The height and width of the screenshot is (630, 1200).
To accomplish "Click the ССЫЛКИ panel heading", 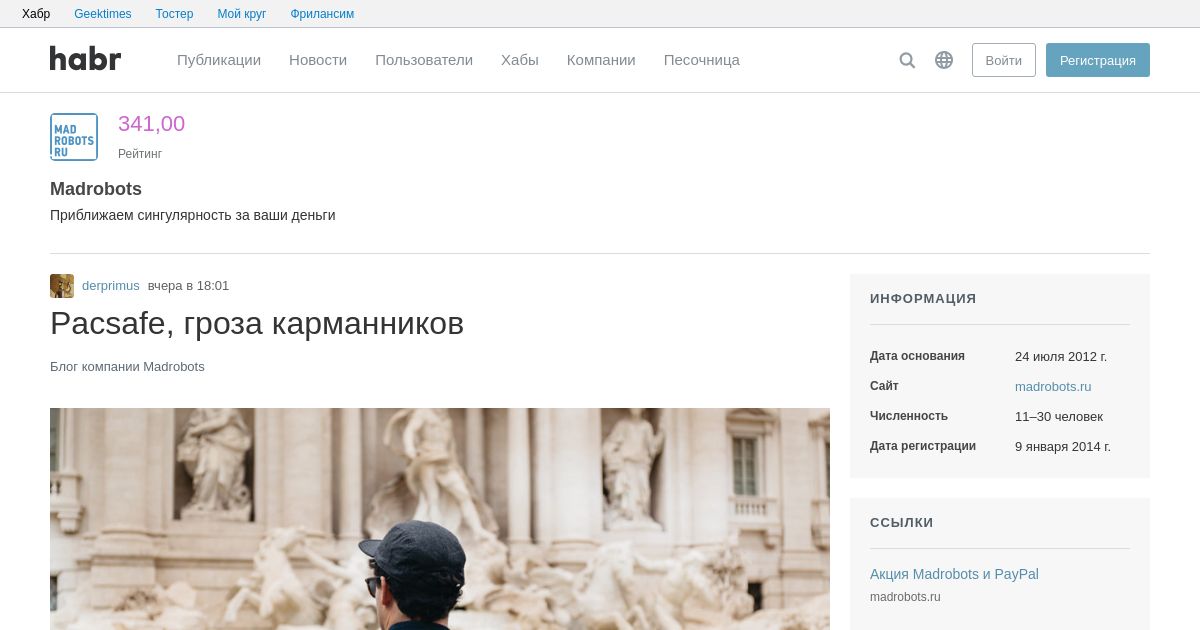I will point(902,523).
